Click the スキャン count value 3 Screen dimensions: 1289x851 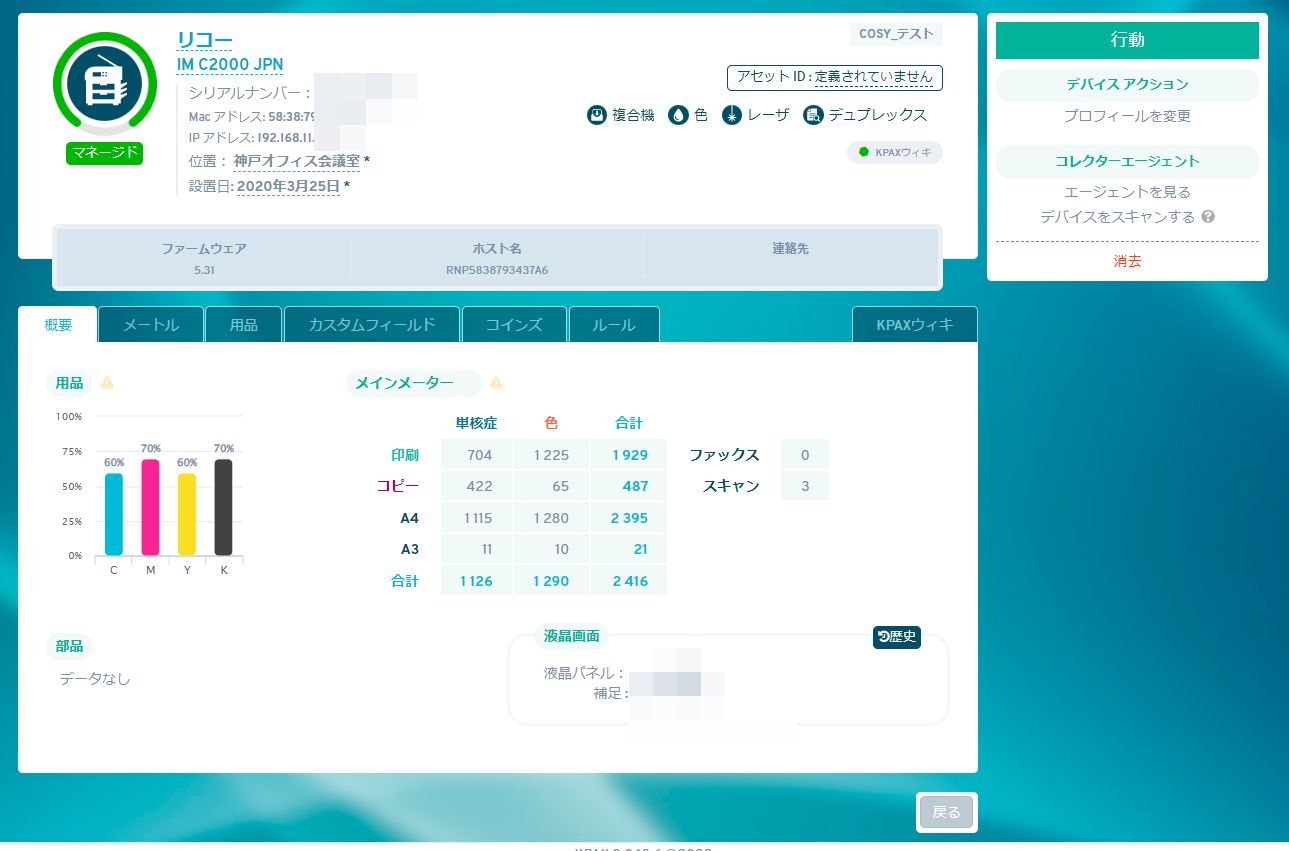pyautogui.click(x=805, y=486)
